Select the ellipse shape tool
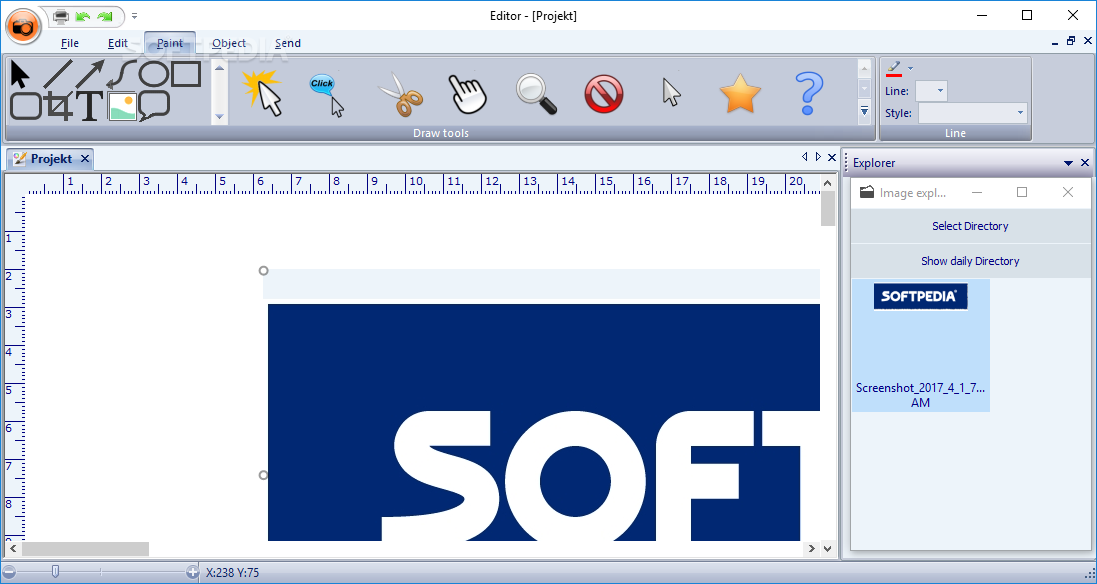Image resolution: width=1097 pixels, height=584 pixels. click(x=154, y=74)
